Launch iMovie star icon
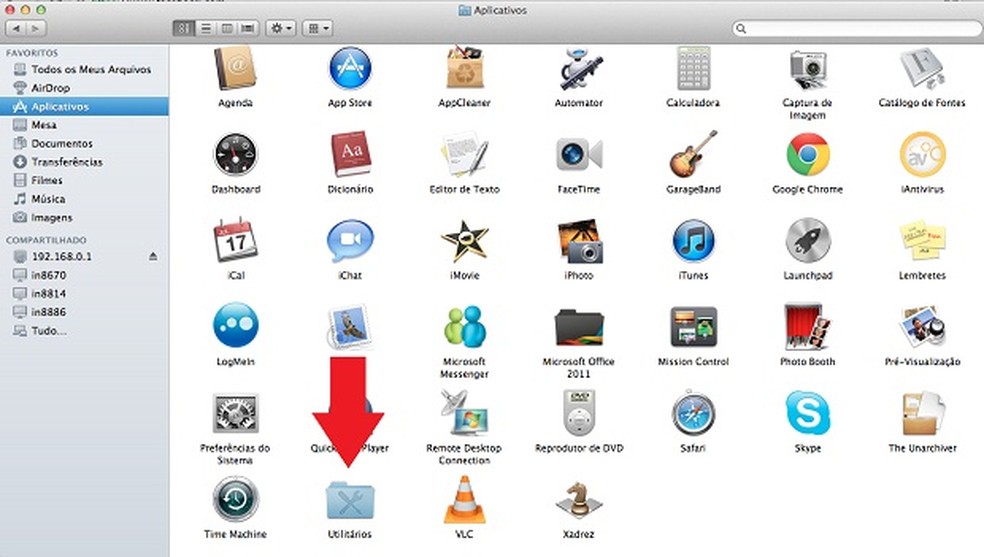This screenshot has width=984, height=557. [464, 240]
